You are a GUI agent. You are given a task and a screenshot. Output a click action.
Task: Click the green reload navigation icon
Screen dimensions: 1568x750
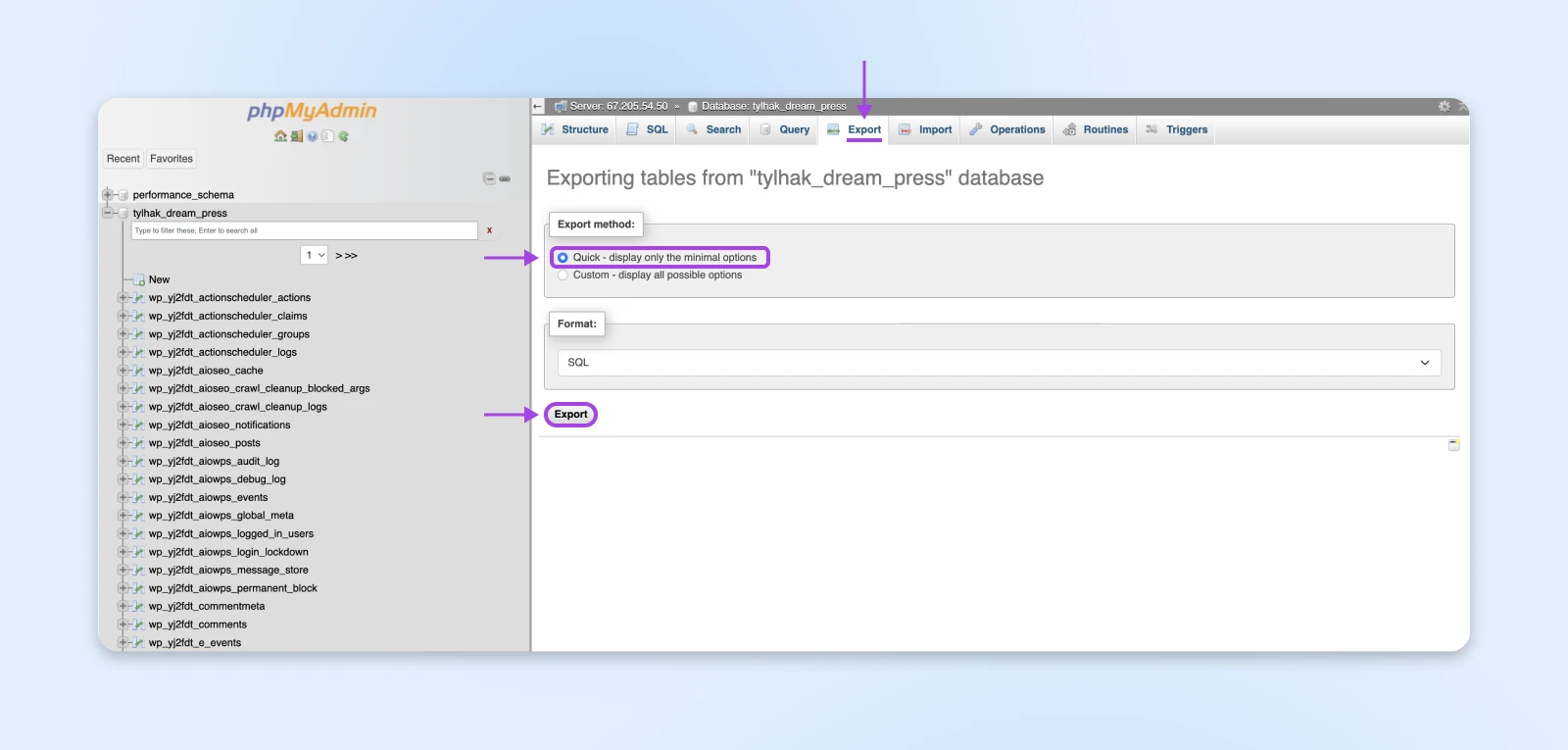pyautogui.click(x=343, y=136)
